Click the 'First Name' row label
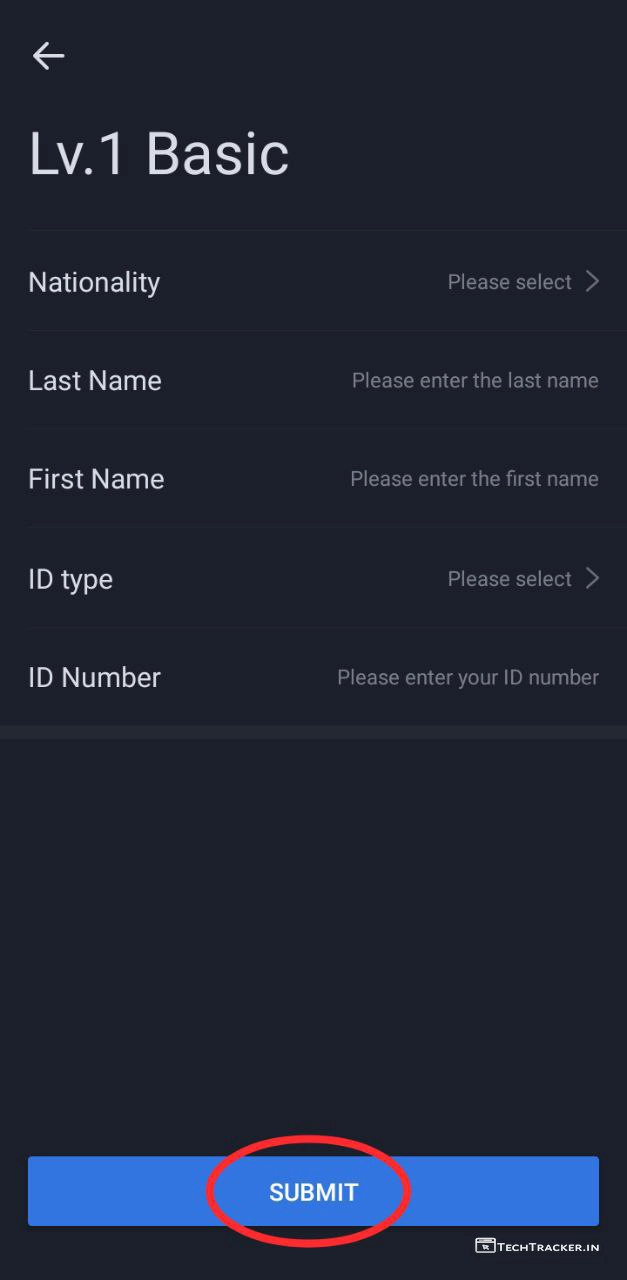The height and width of the screenshot is (1280, 627). coord(96,479)
